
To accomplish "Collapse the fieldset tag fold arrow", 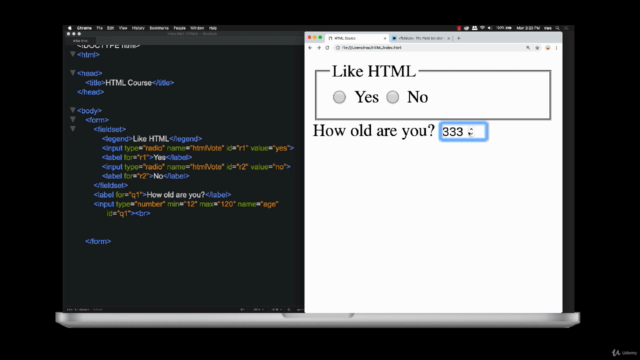I will tap(73, 129).
